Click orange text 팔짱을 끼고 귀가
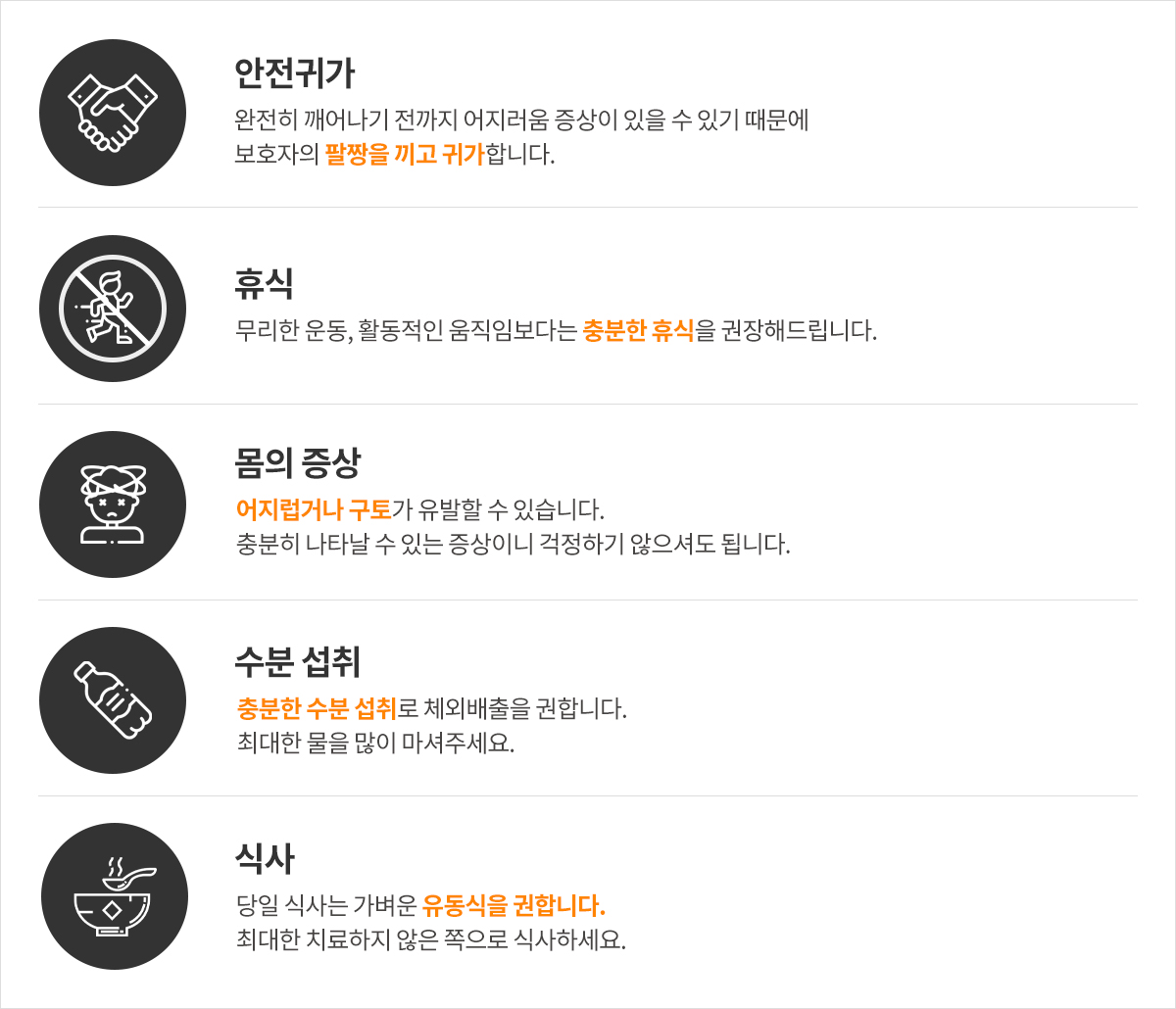This screenshot has width=1176, height=1009. click(x=405, y=155)
